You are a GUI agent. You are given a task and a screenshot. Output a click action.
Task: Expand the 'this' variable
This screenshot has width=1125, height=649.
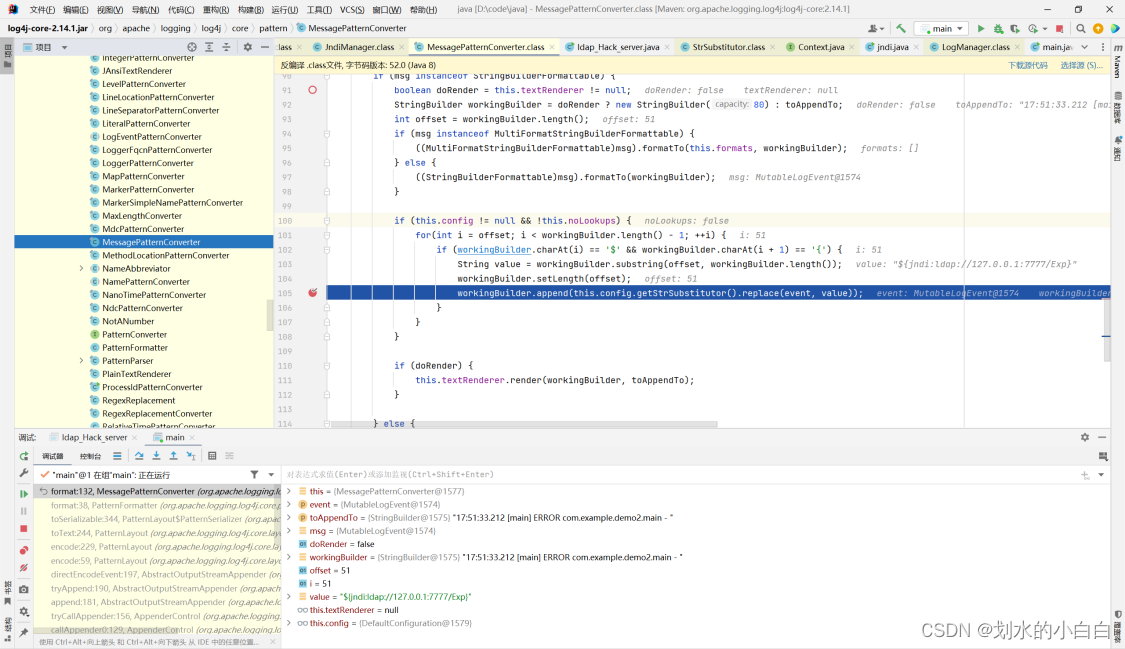point(289,491)
